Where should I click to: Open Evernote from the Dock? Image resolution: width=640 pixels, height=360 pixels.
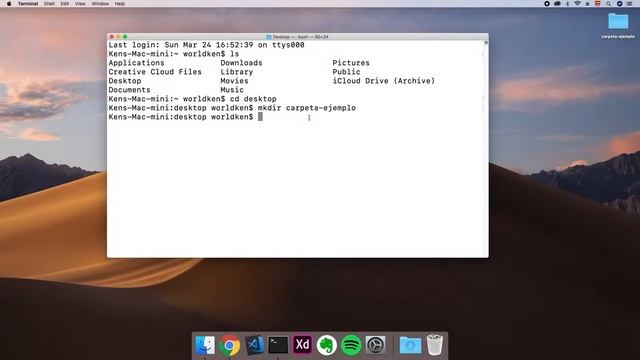(327, 345)
